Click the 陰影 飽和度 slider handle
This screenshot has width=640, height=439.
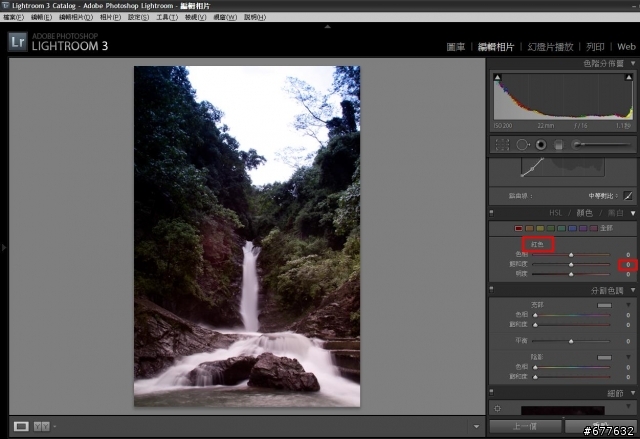pos(535,377)
